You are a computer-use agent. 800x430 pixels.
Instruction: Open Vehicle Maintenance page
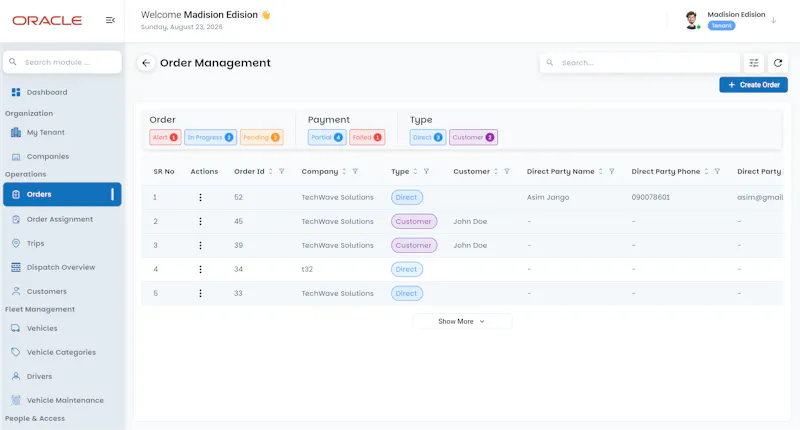pos(65,400)
